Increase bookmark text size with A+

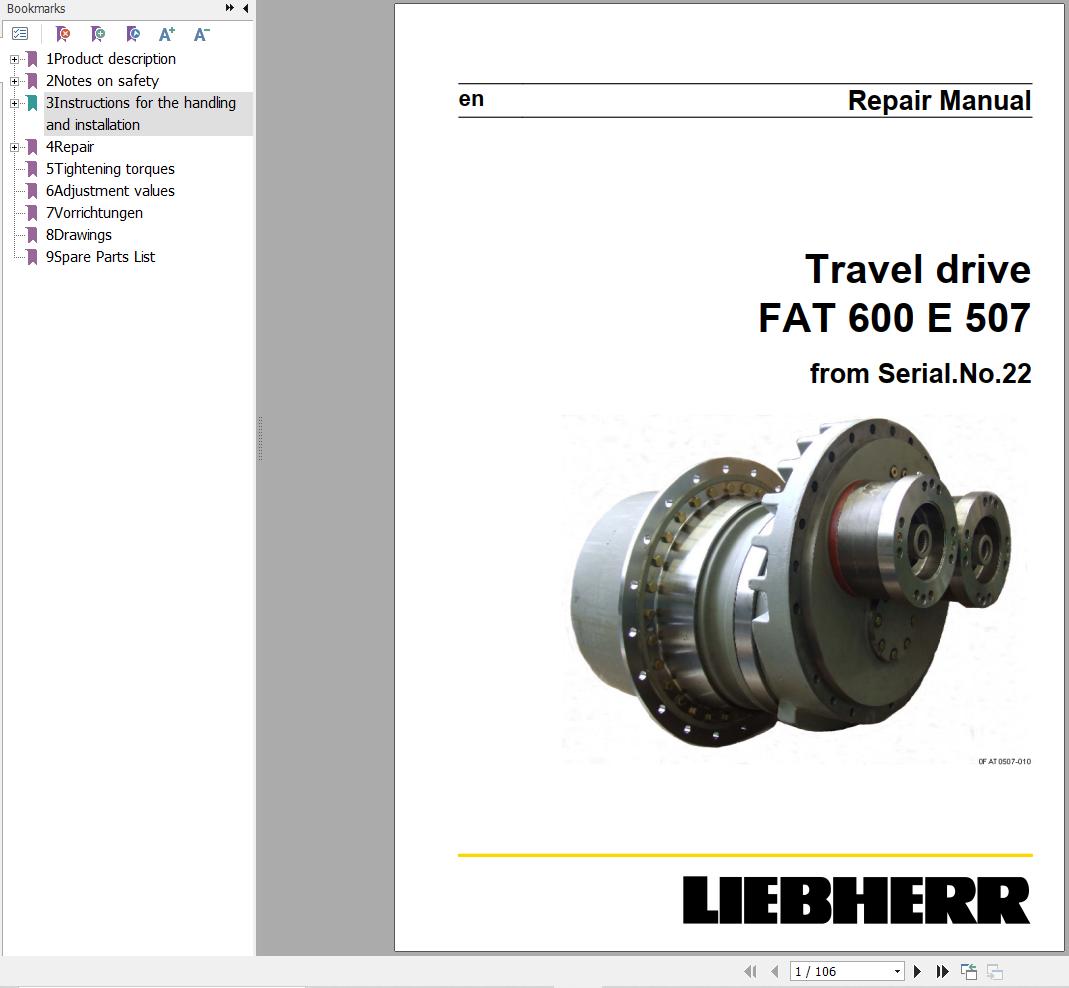(167, 33)
